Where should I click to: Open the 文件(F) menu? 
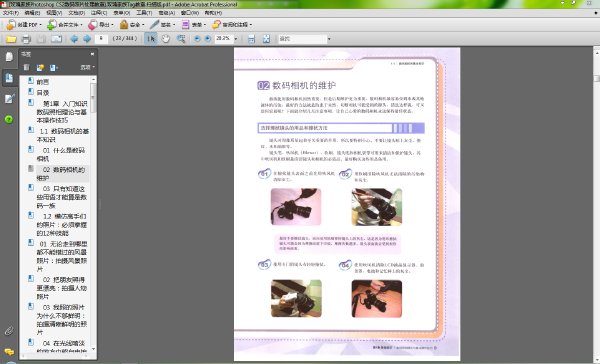coord(10,13)
